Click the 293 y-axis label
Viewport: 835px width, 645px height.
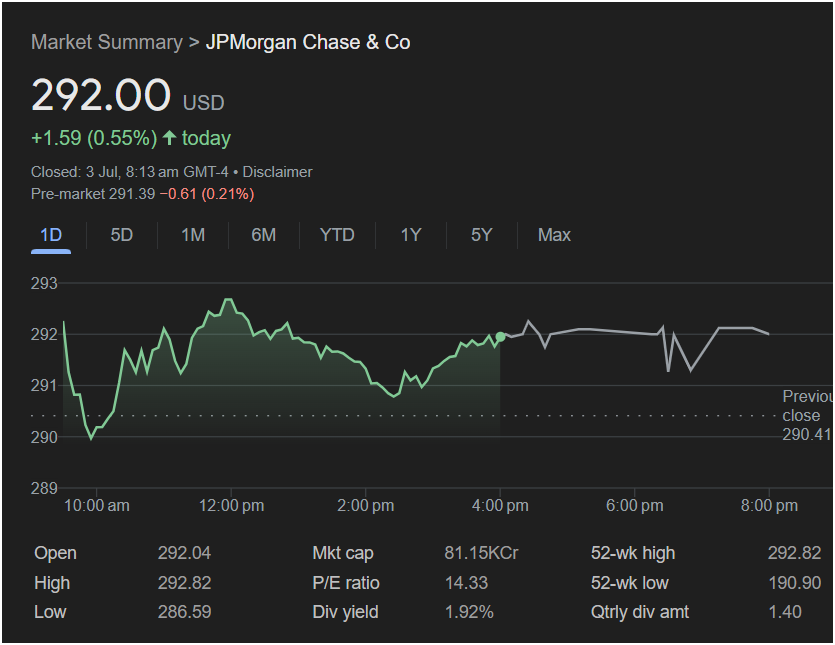point(44,283)
